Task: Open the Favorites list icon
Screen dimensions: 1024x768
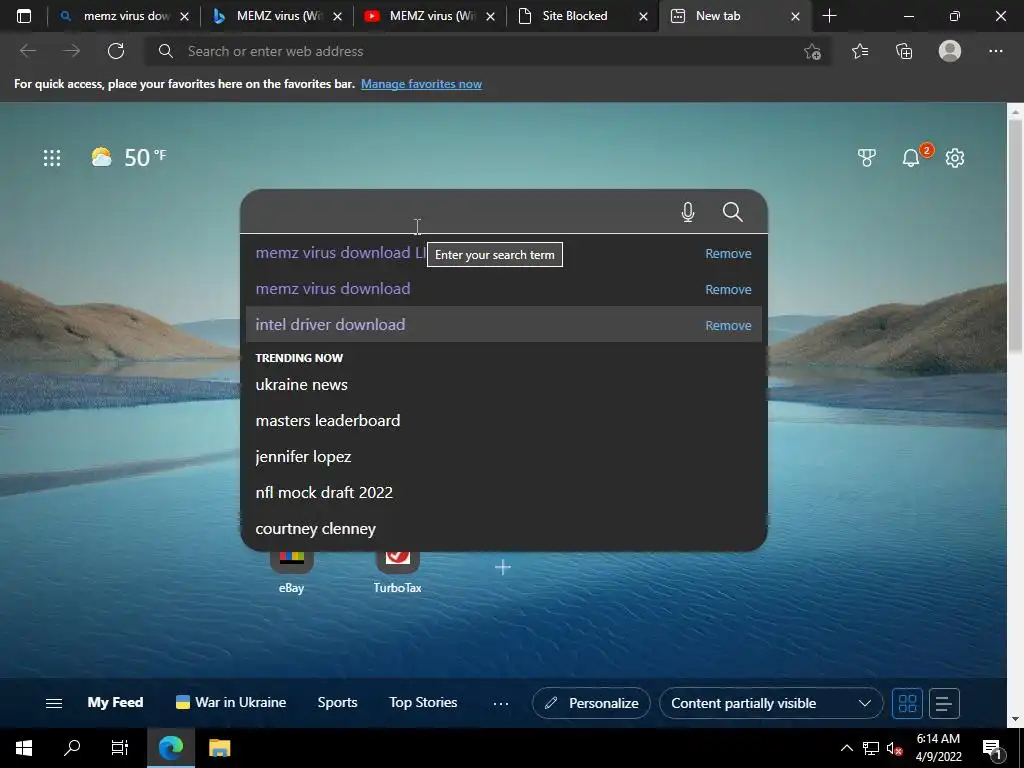Action: (860, 51)
